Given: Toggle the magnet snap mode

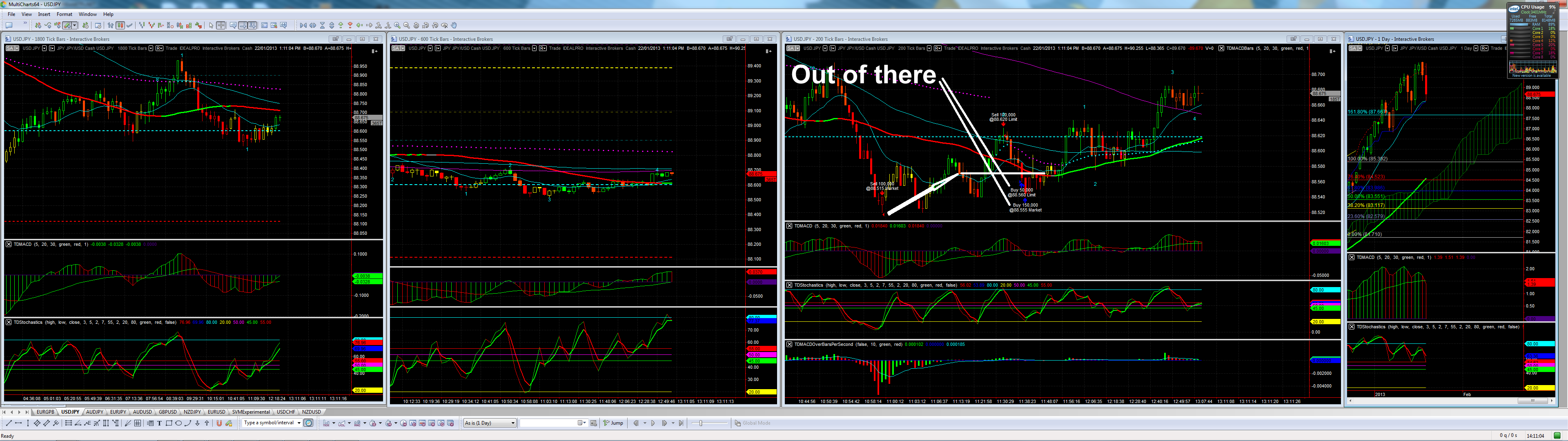Looking at the screenshot, I should click(x=219, y=423).
